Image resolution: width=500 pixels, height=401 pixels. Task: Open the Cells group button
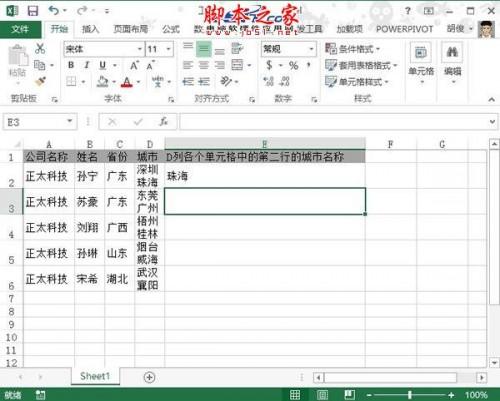421,63
